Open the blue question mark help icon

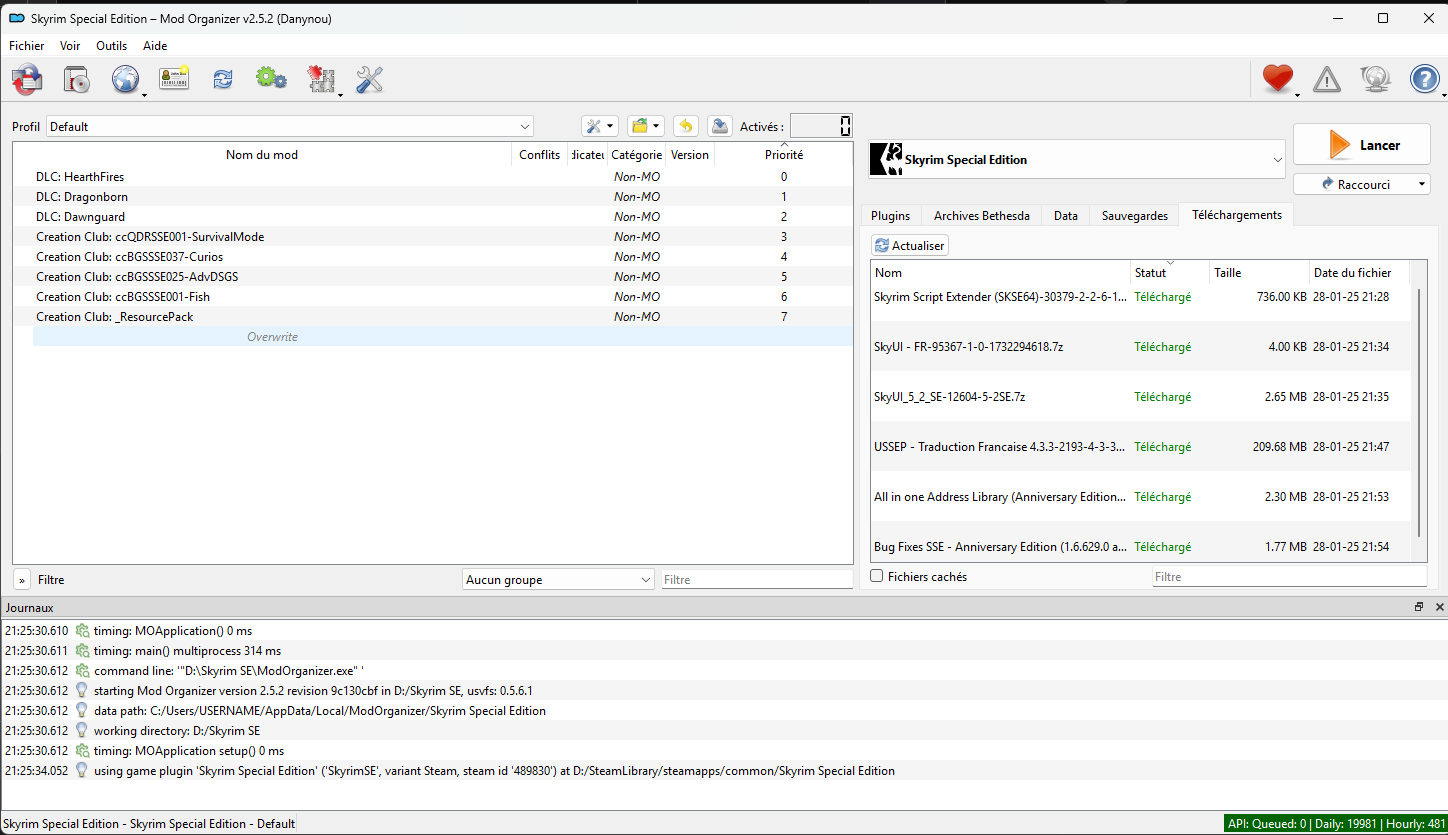click(x=1424, y=79)
